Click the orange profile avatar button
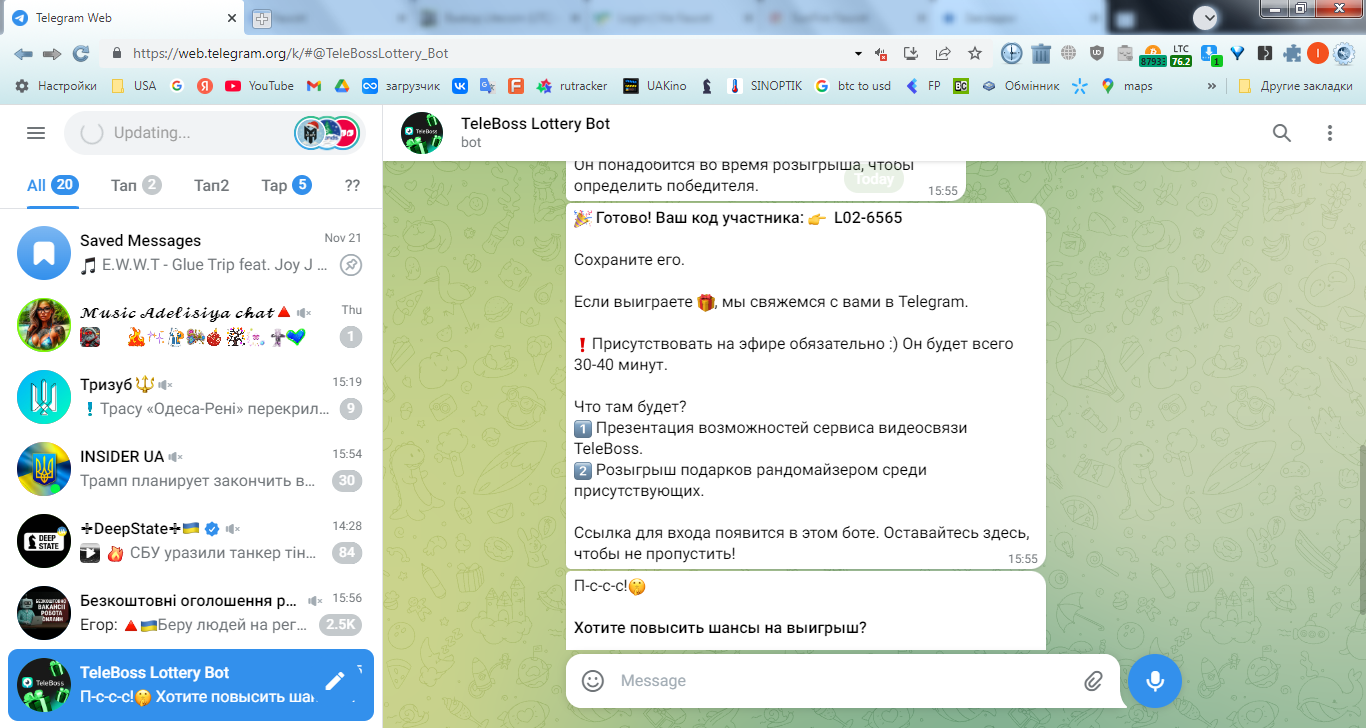The width and height of the screenshot is (1366, 728). [x=1318, y=54]
